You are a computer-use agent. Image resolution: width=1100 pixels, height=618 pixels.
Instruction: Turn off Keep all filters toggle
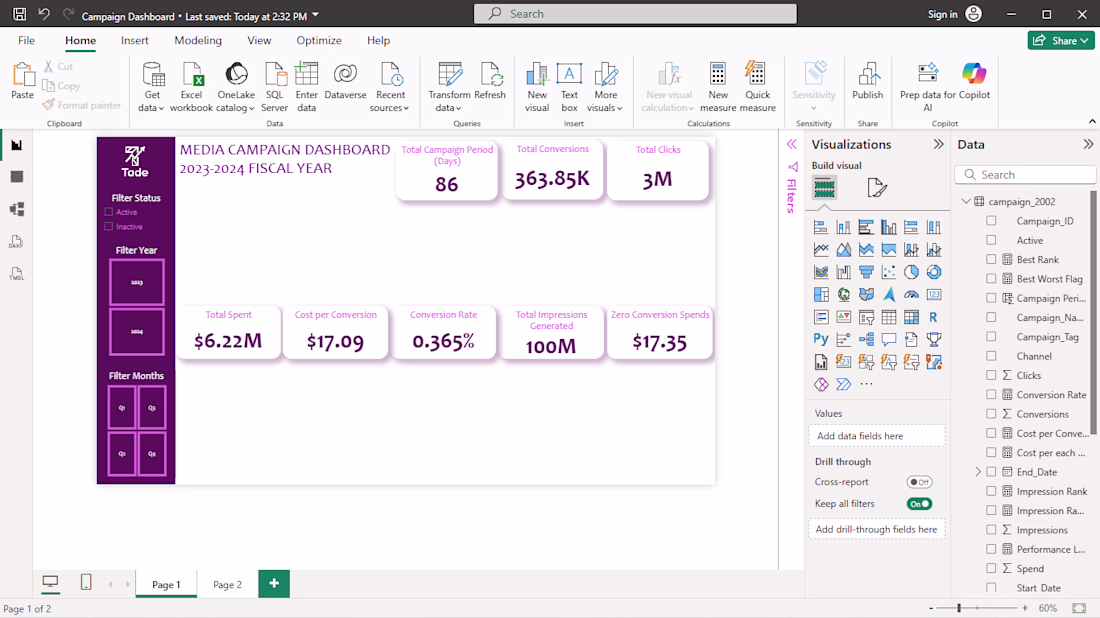click(919, 504)
